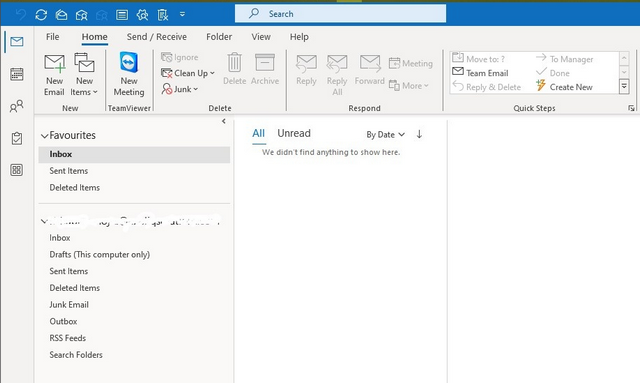
Task: Click the Delete trash can button
Action: click(234, 69)
